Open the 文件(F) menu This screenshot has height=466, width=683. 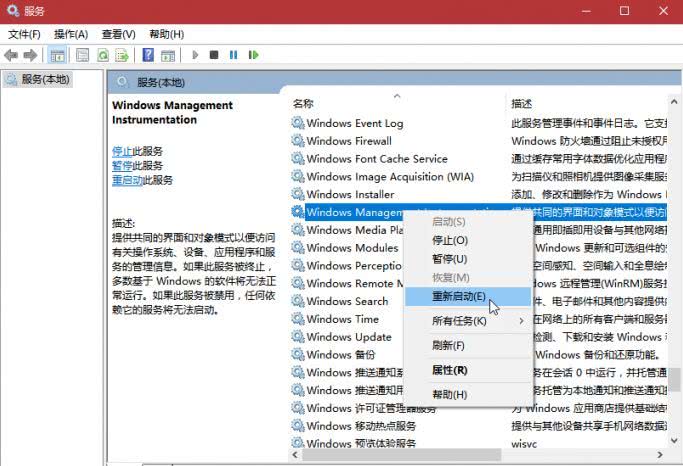click(x=24, y=34)
